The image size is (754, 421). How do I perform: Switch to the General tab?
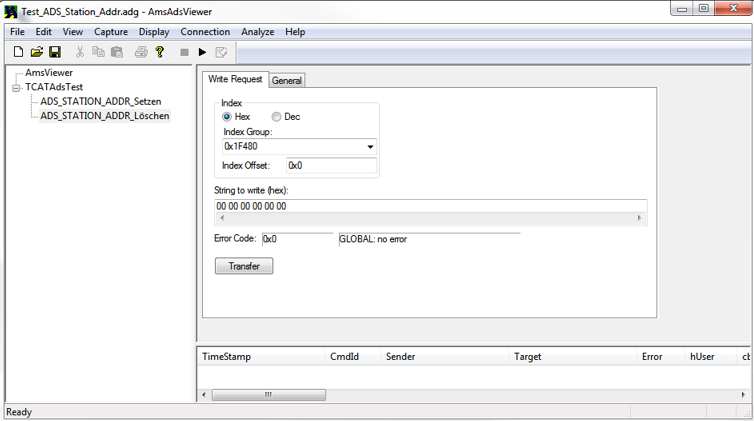(287, 81)
